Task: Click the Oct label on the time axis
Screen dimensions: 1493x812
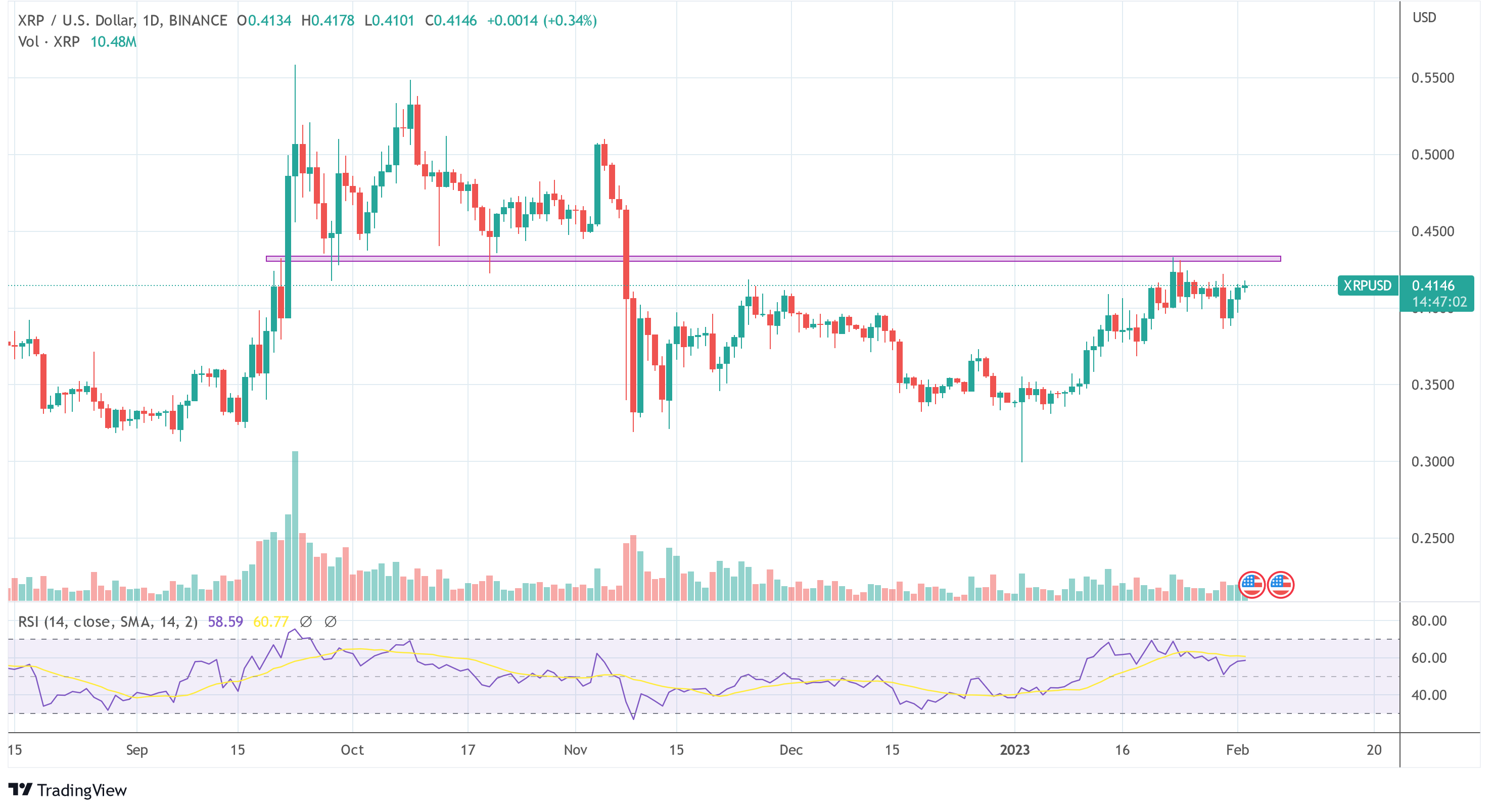Action: [352, 750]
